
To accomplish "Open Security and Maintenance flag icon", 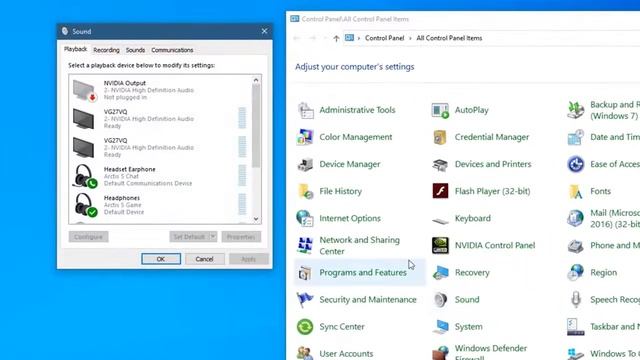I will (305, 300).
